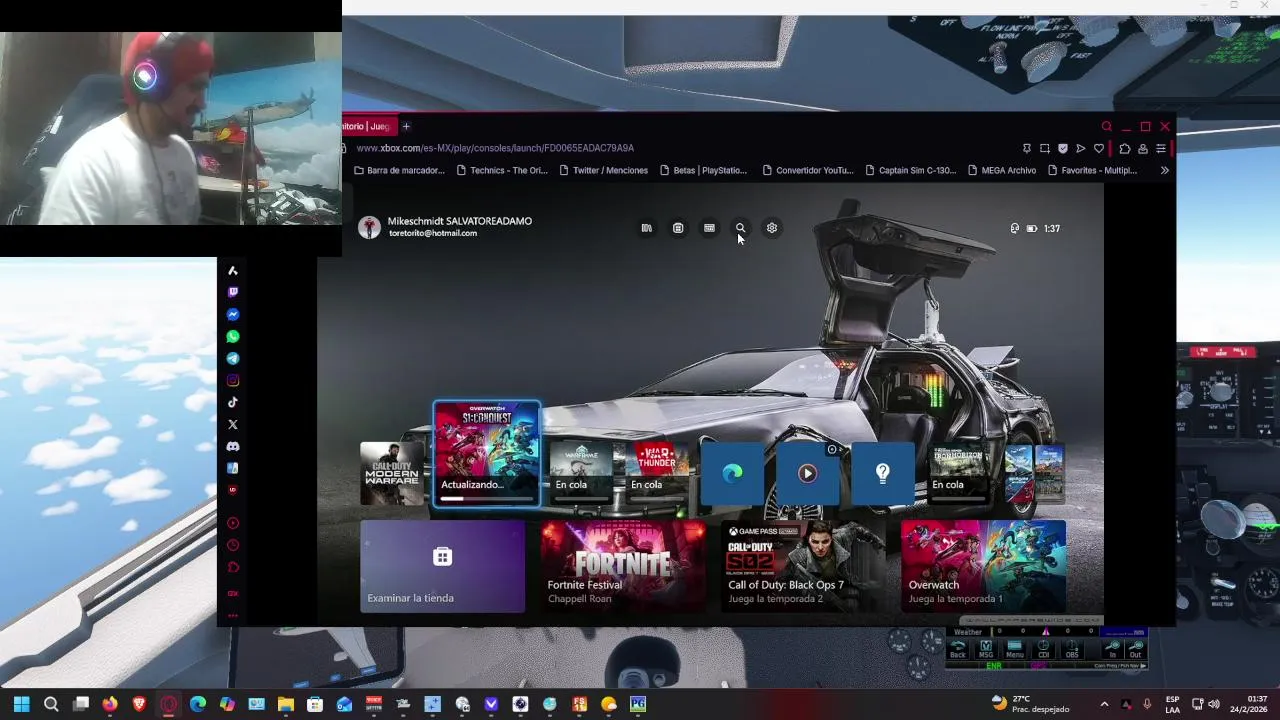Open 'Examinar la tienda' tile
Viewport: 1280px width, 720px height.
(442, 566)
